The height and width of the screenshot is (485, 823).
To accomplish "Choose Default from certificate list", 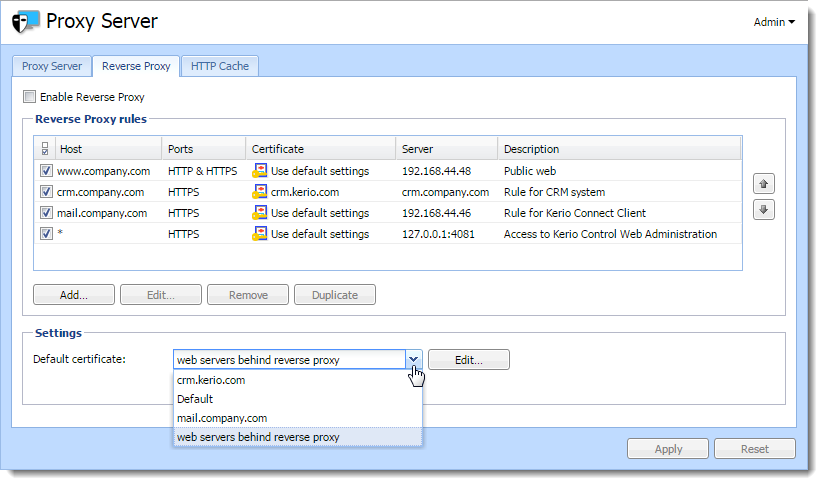I will point(298,399).
